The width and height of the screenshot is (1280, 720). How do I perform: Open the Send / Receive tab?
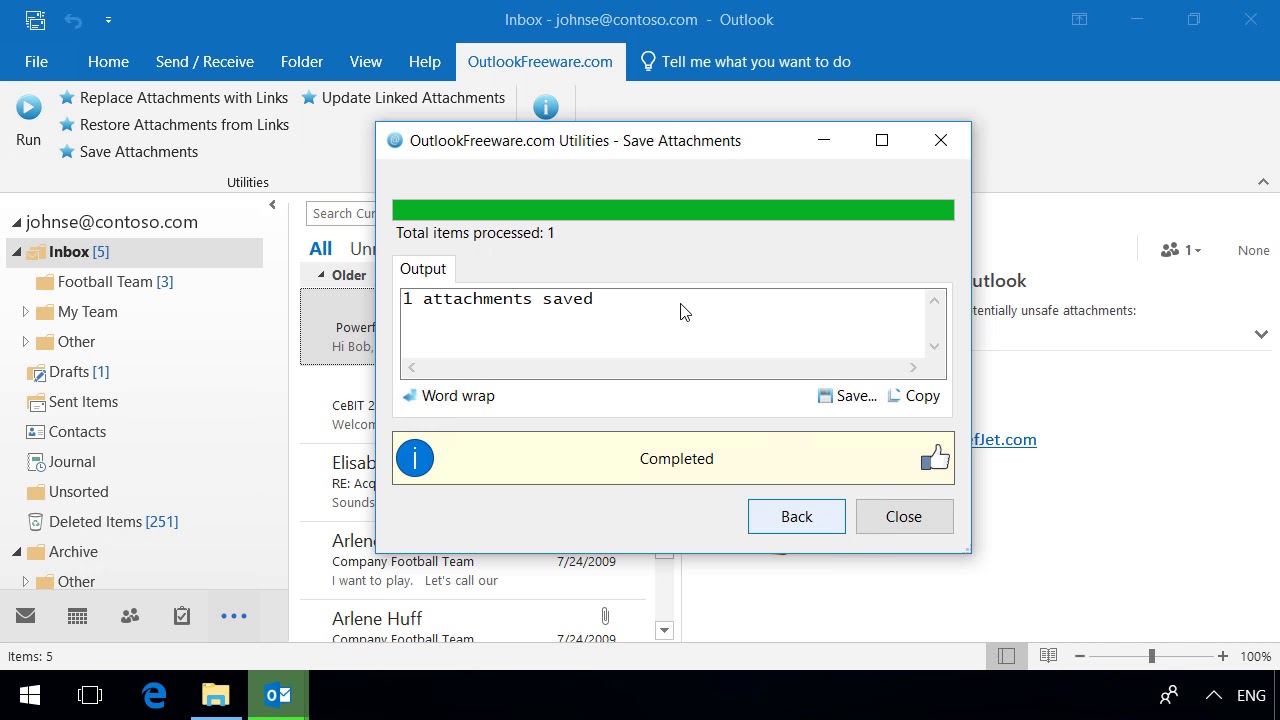click(205, 62)
